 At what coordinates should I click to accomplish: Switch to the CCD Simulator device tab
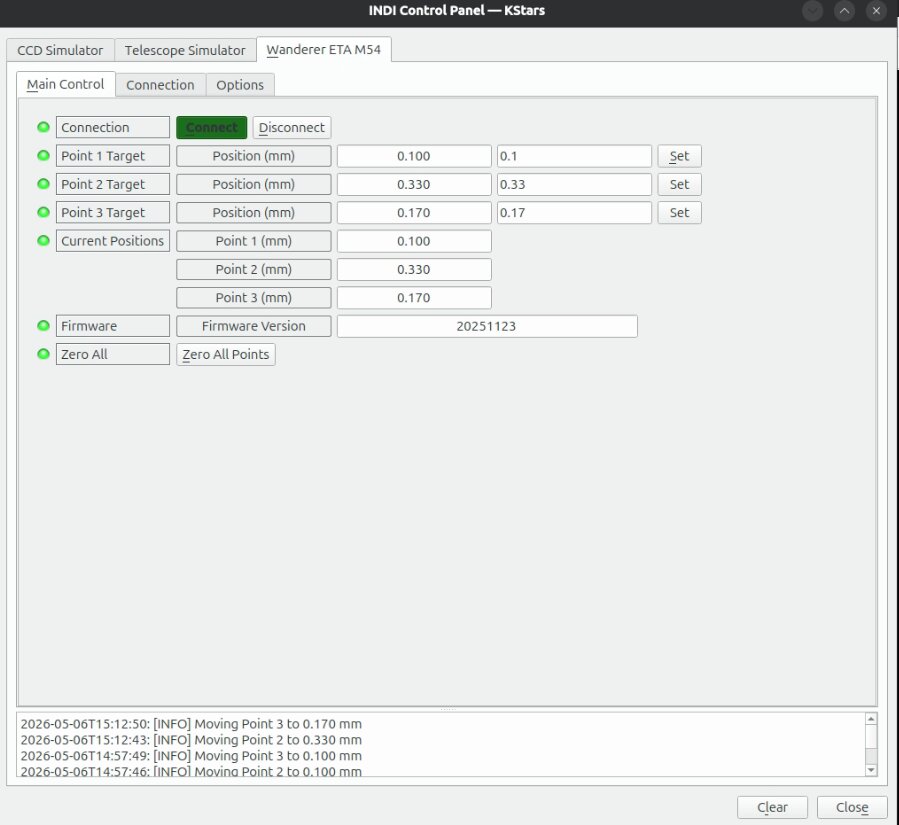click(60, 50)
